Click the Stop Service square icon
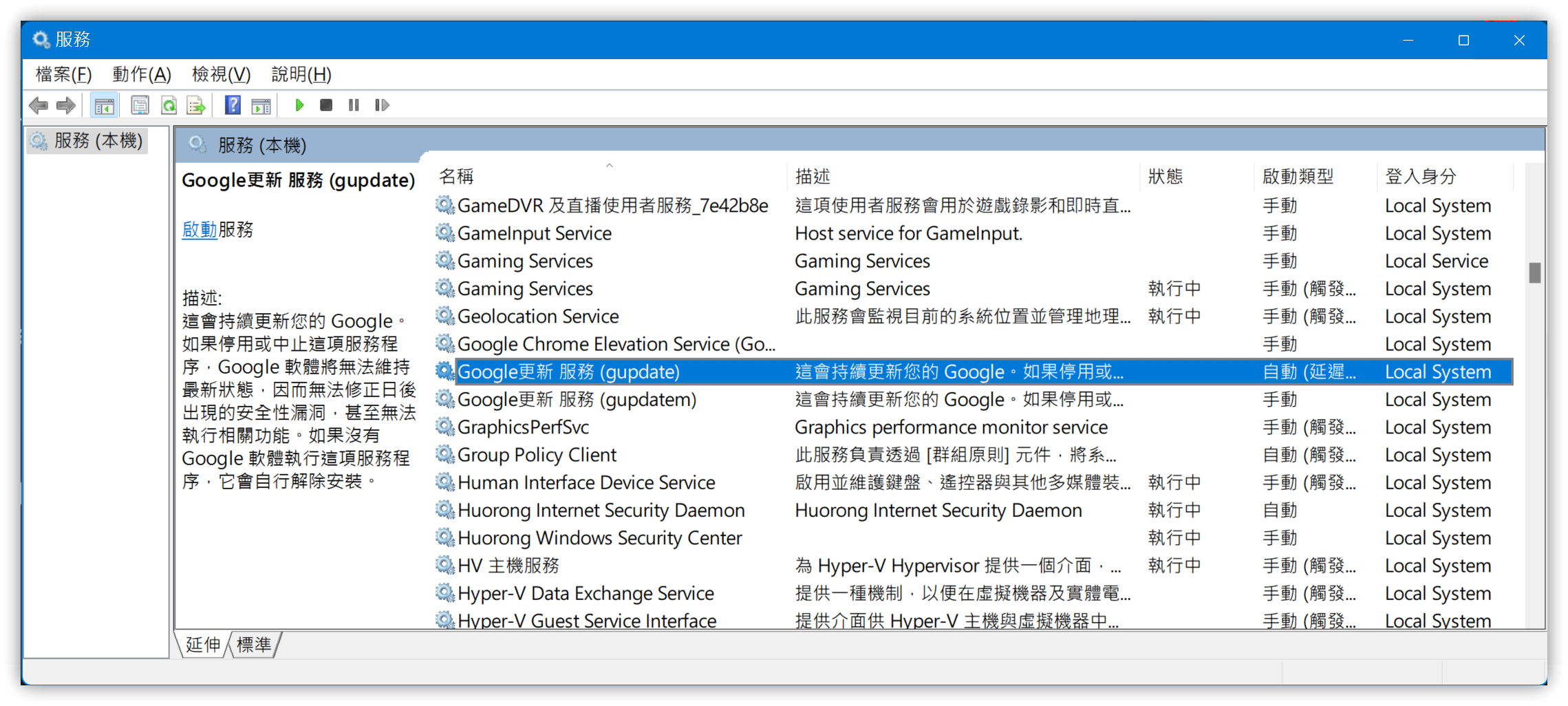Image resolution: width=1568 pixels, height=706 pixels. [x=326, y=105]
